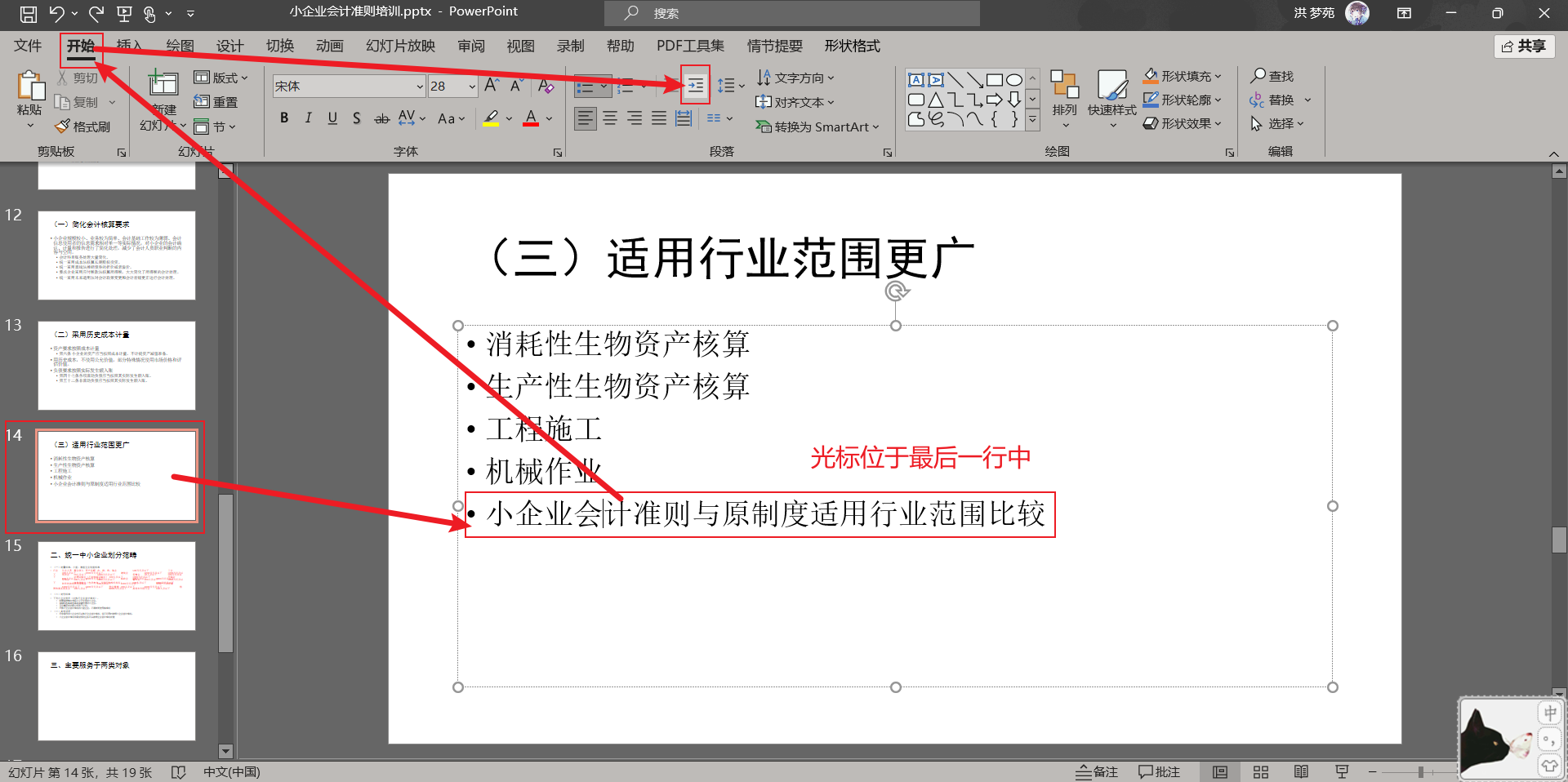1568x782 pixels.
Task: Open the Arrange (排列) menu
Action: point(1064,98)
